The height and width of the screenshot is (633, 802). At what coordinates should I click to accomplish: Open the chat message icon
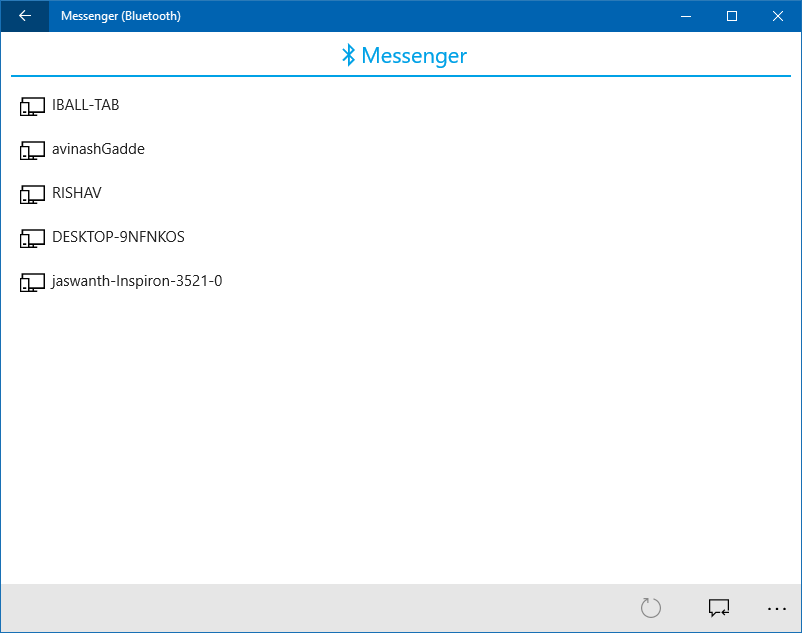(718, 608)
